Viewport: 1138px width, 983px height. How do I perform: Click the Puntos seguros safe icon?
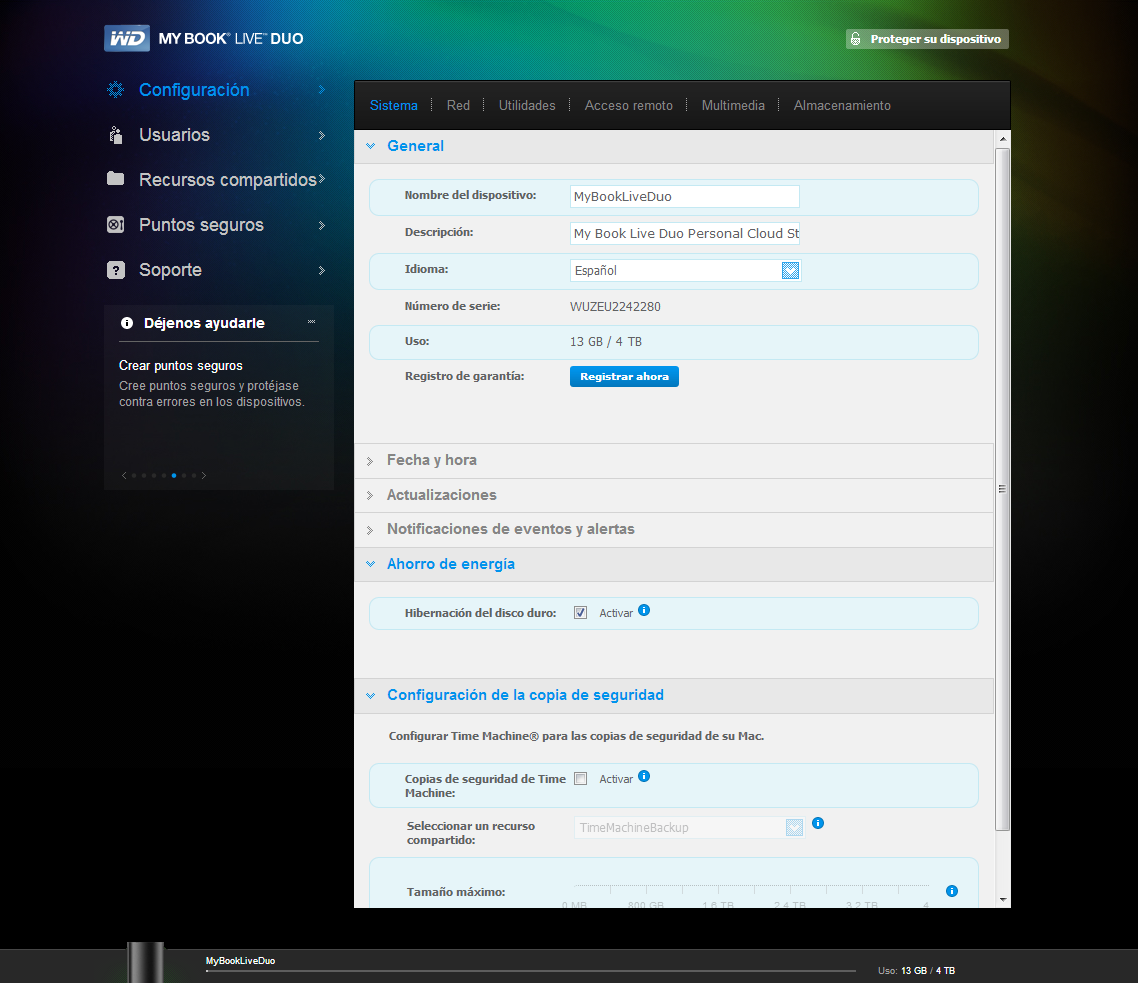coord(115,225)
